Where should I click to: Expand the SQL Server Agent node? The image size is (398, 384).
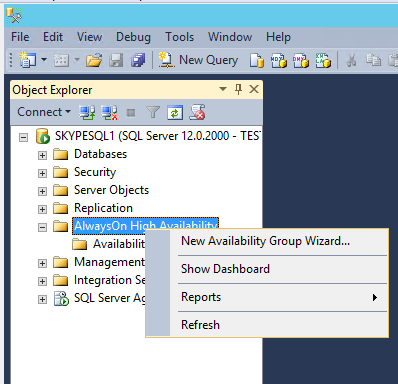42,299
